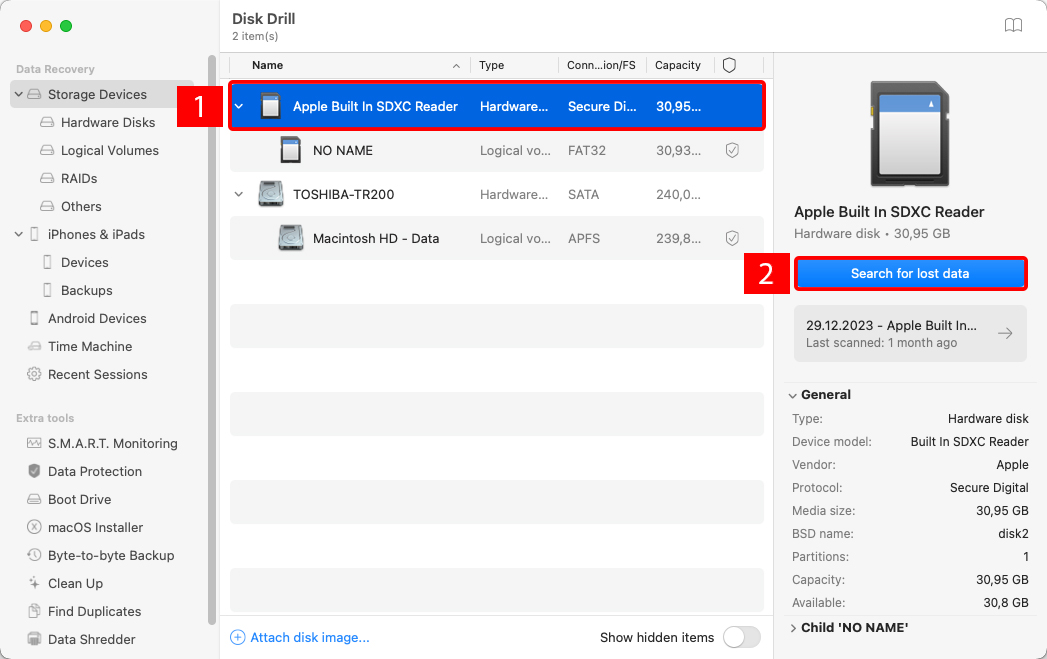Select the Macintosh HD - Data row

[497, 238]
